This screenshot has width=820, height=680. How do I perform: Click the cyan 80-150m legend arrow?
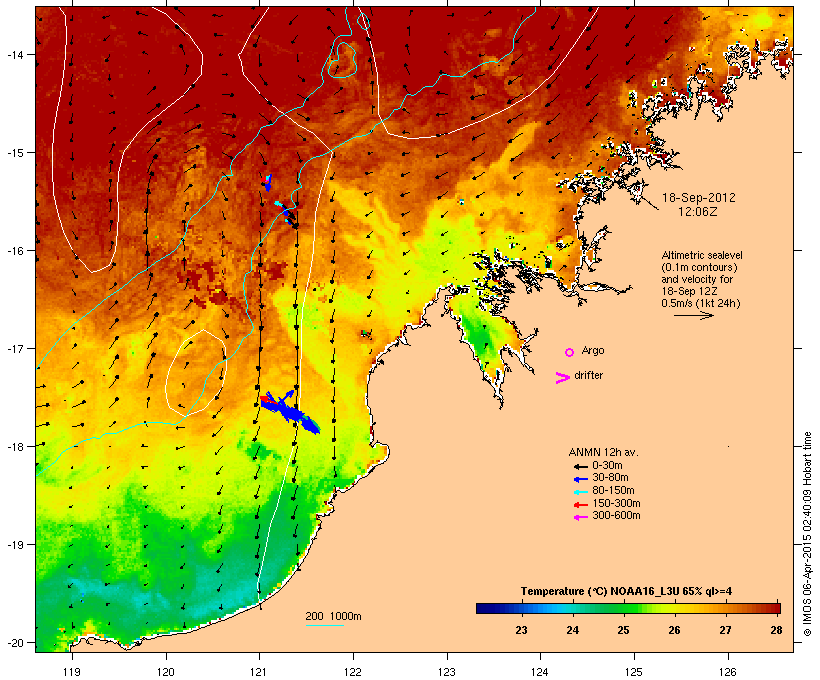(581, 492)
